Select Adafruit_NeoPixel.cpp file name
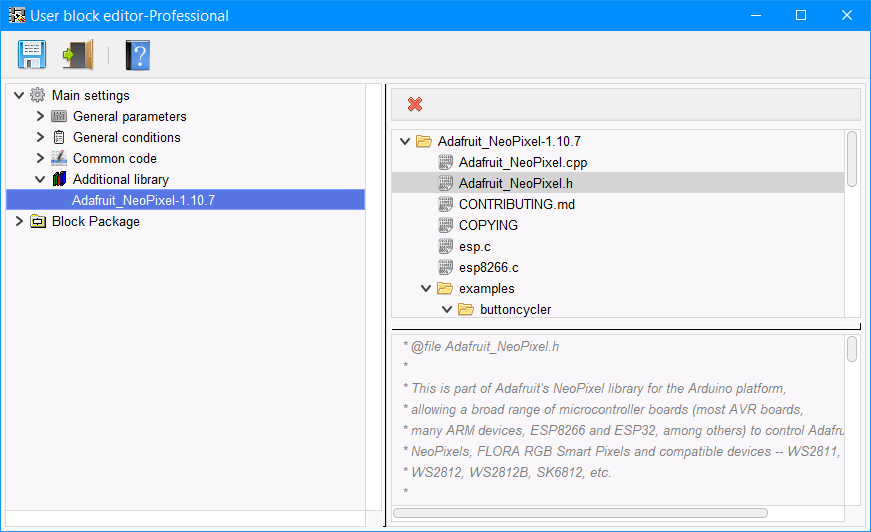Image resolution: width=871 pixels, height=532 pixels. [523, 162]
